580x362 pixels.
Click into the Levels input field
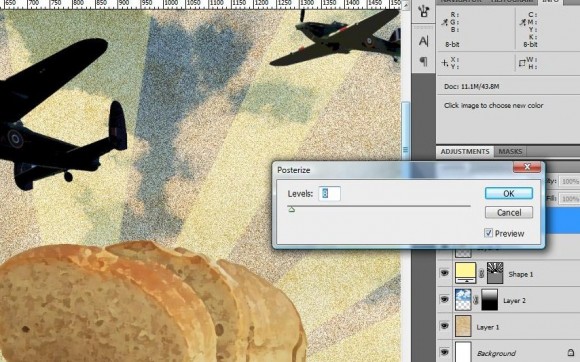329,193
